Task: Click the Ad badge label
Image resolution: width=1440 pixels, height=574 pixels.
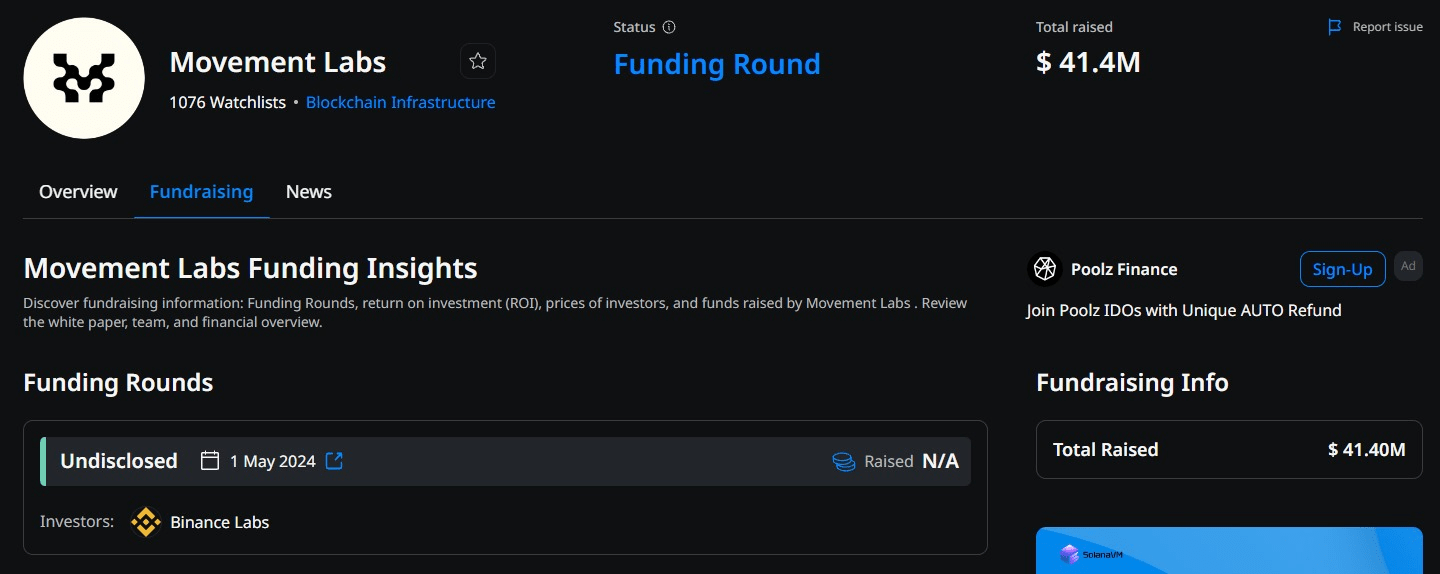Action: [x=1408, y=266]
